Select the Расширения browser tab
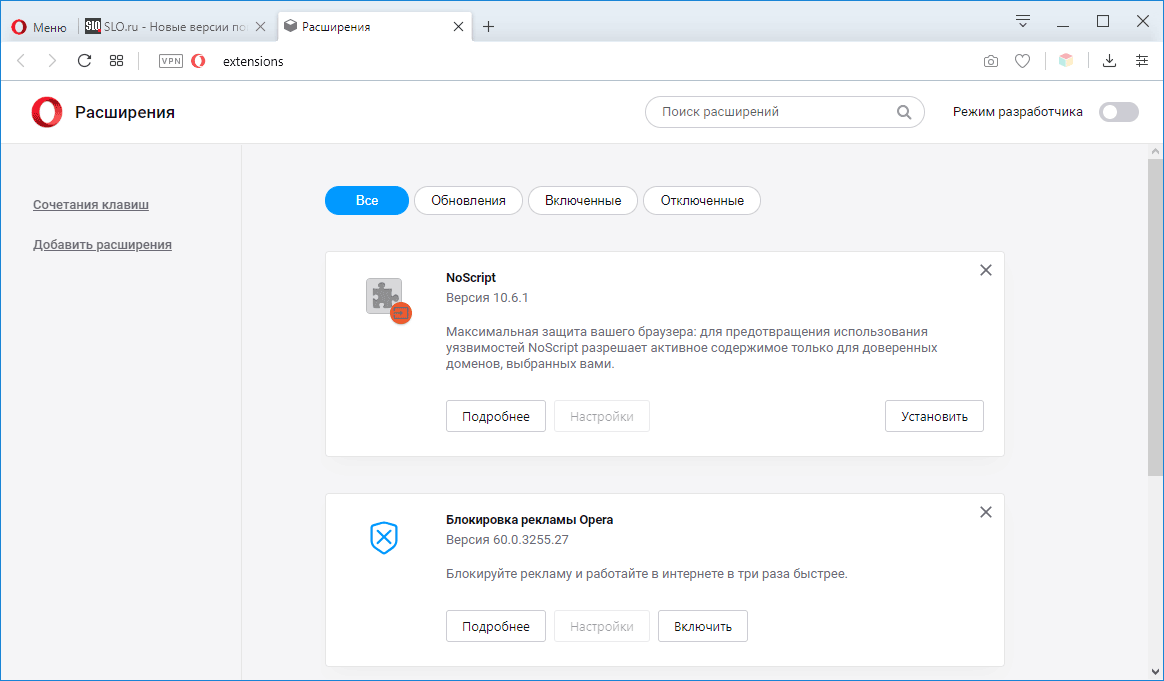1164x681 pixels. [374, 27]
